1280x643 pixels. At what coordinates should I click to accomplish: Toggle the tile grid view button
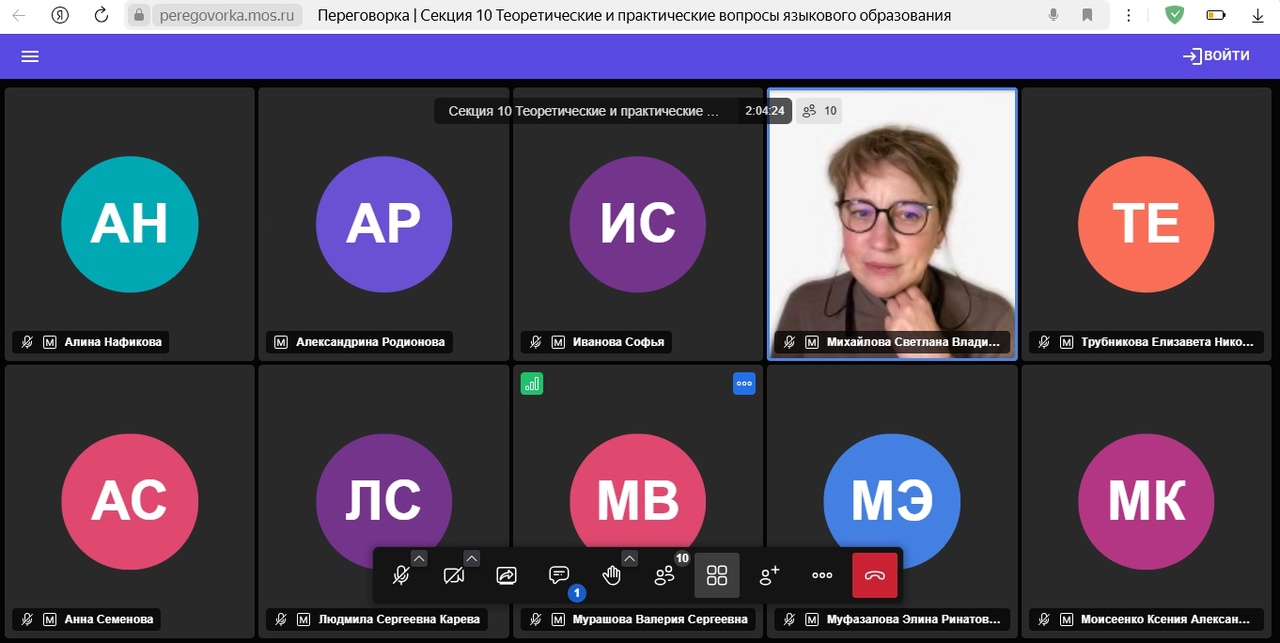(717, 575)
